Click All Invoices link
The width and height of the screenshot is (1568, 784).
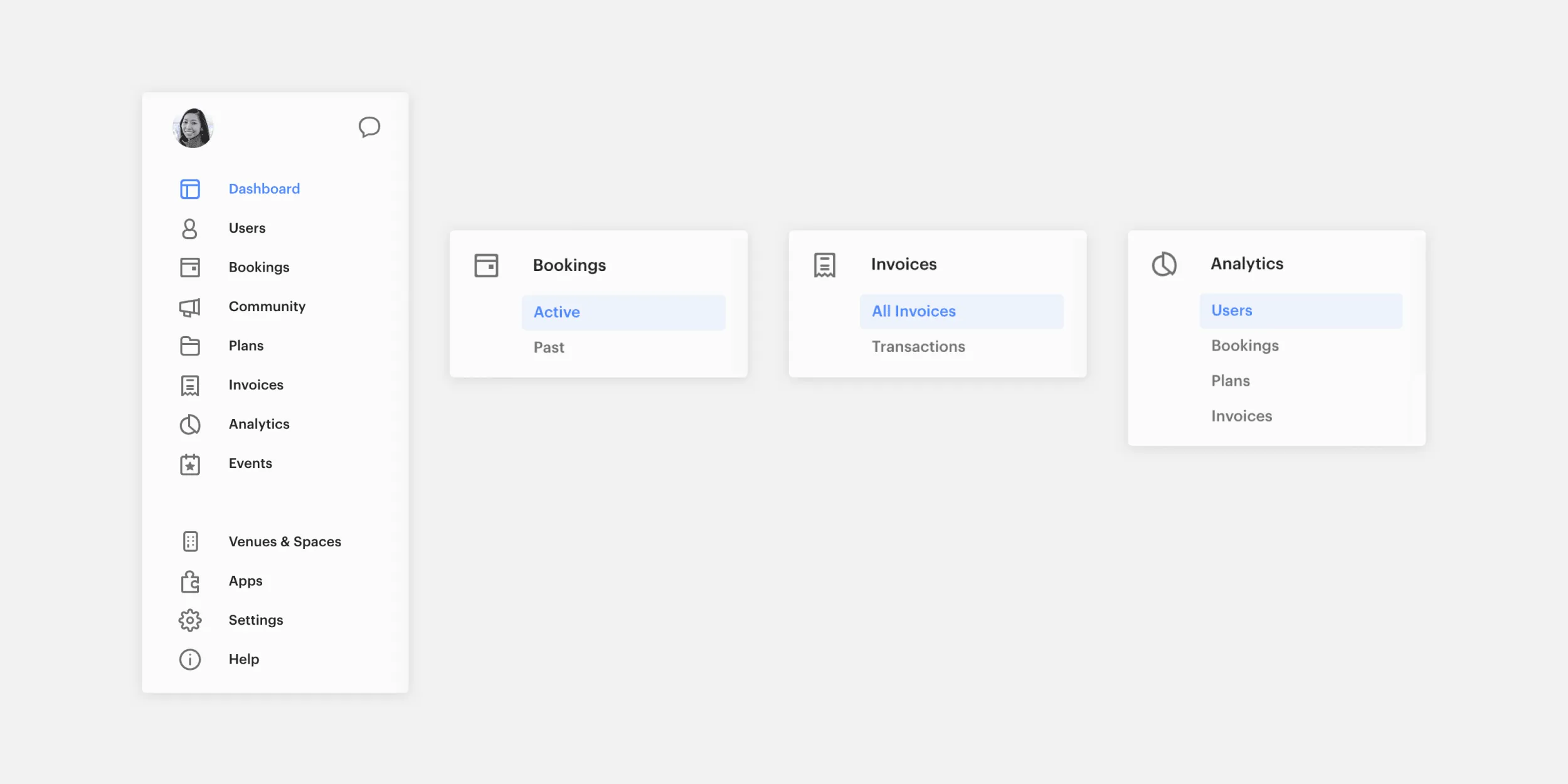click(913, 311)
